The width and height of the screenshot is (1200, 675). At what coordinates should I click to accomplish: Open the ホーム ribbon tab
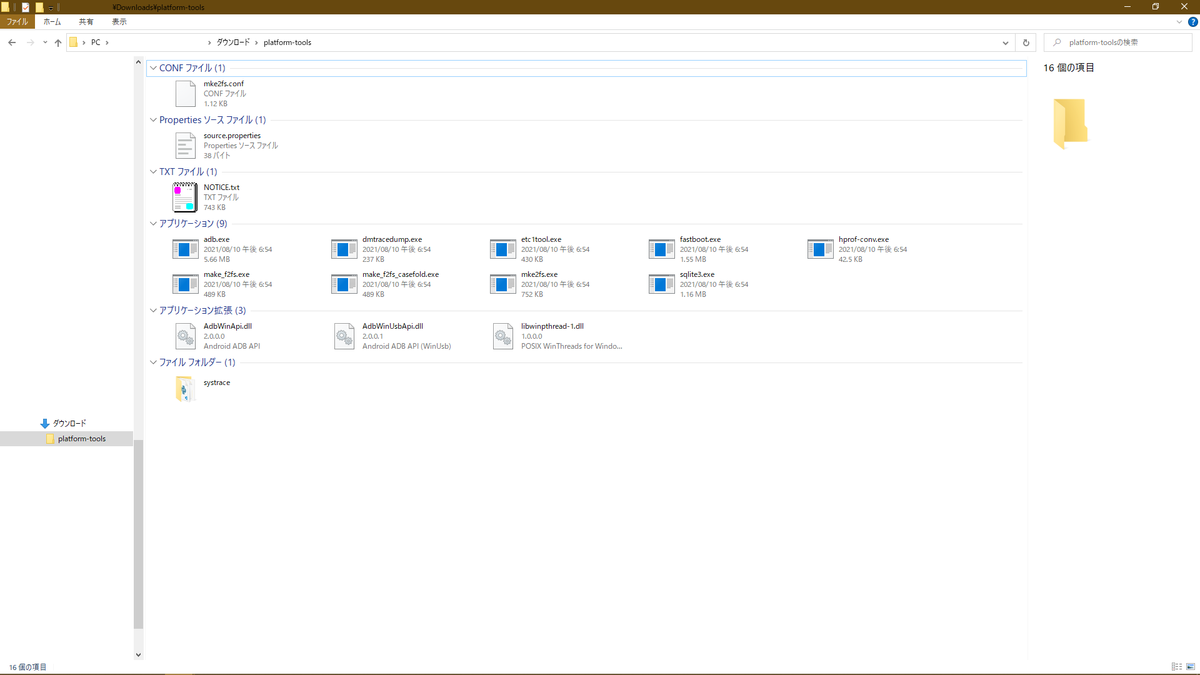pyautogui.click(x=52, y=20)
